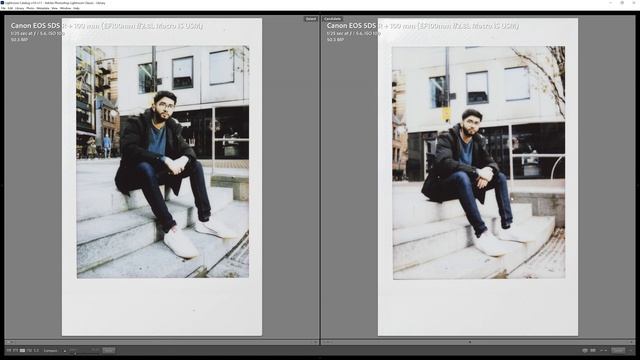Screen dimensions: 640x360
Task: Click the Candidate label on right photo
Action: (332, 19)
